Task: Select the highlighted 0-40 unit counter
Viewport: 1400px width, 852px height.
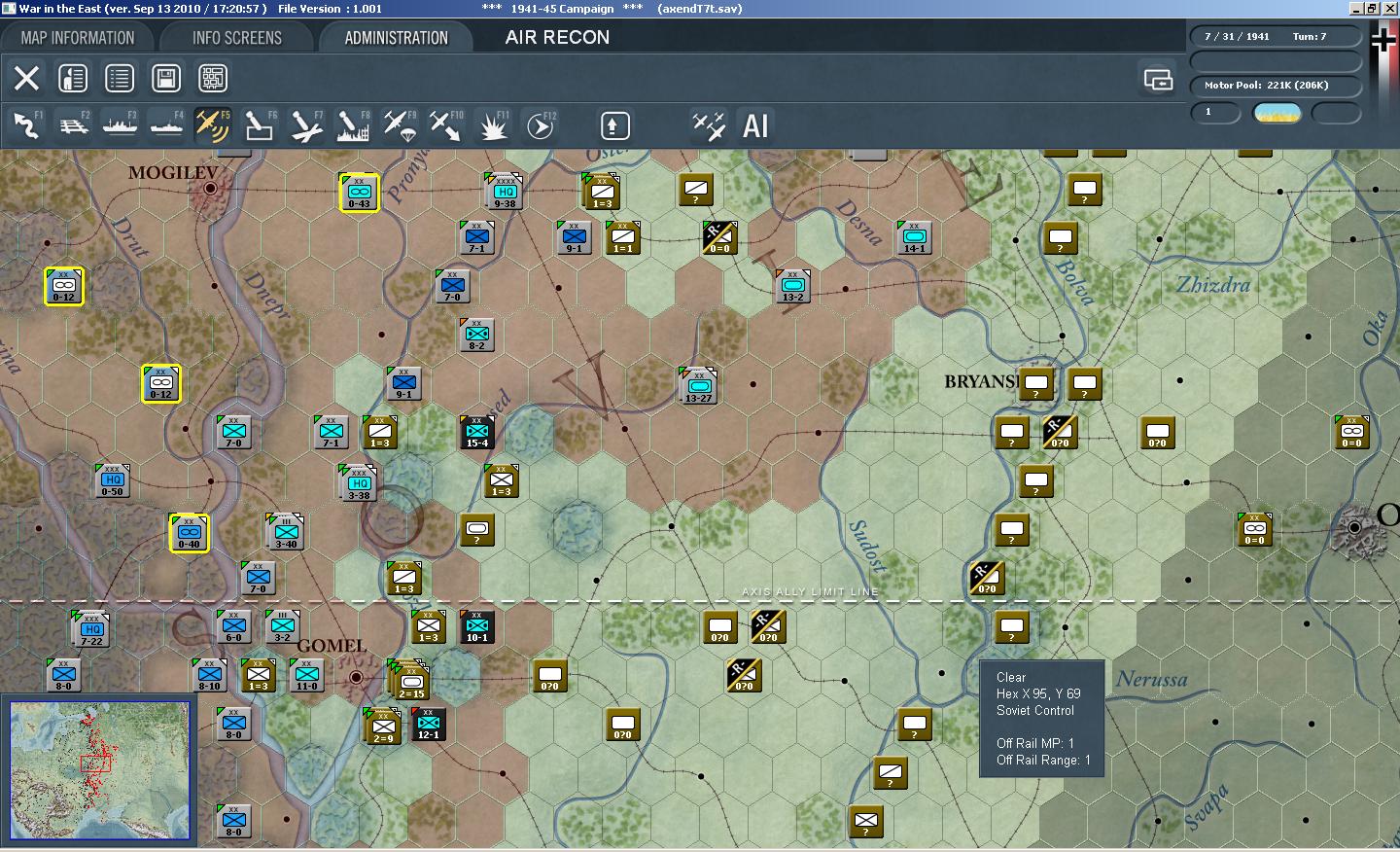Action: click(189, 532)
